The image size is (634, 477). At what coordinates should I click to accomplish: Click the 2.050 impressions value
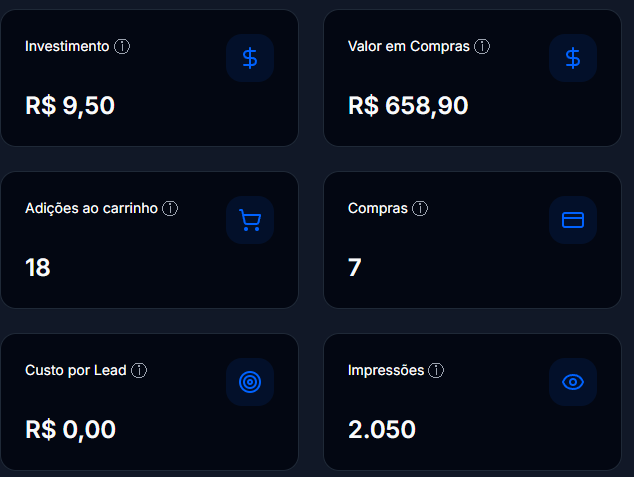point(382,429)
